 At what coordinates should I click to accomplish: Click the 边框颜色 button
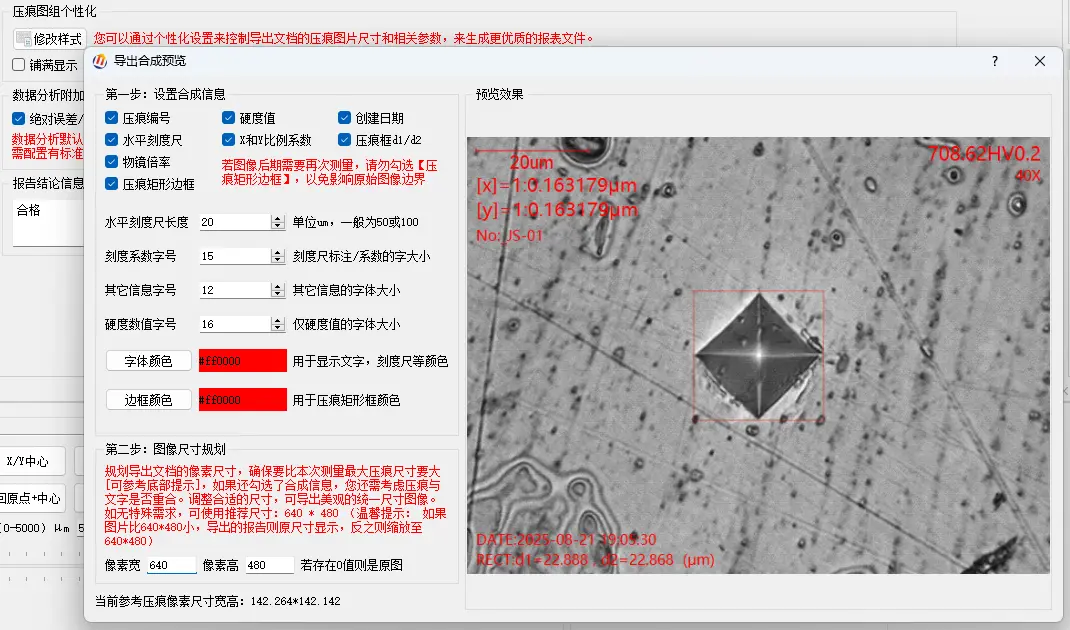coord(148,400)
